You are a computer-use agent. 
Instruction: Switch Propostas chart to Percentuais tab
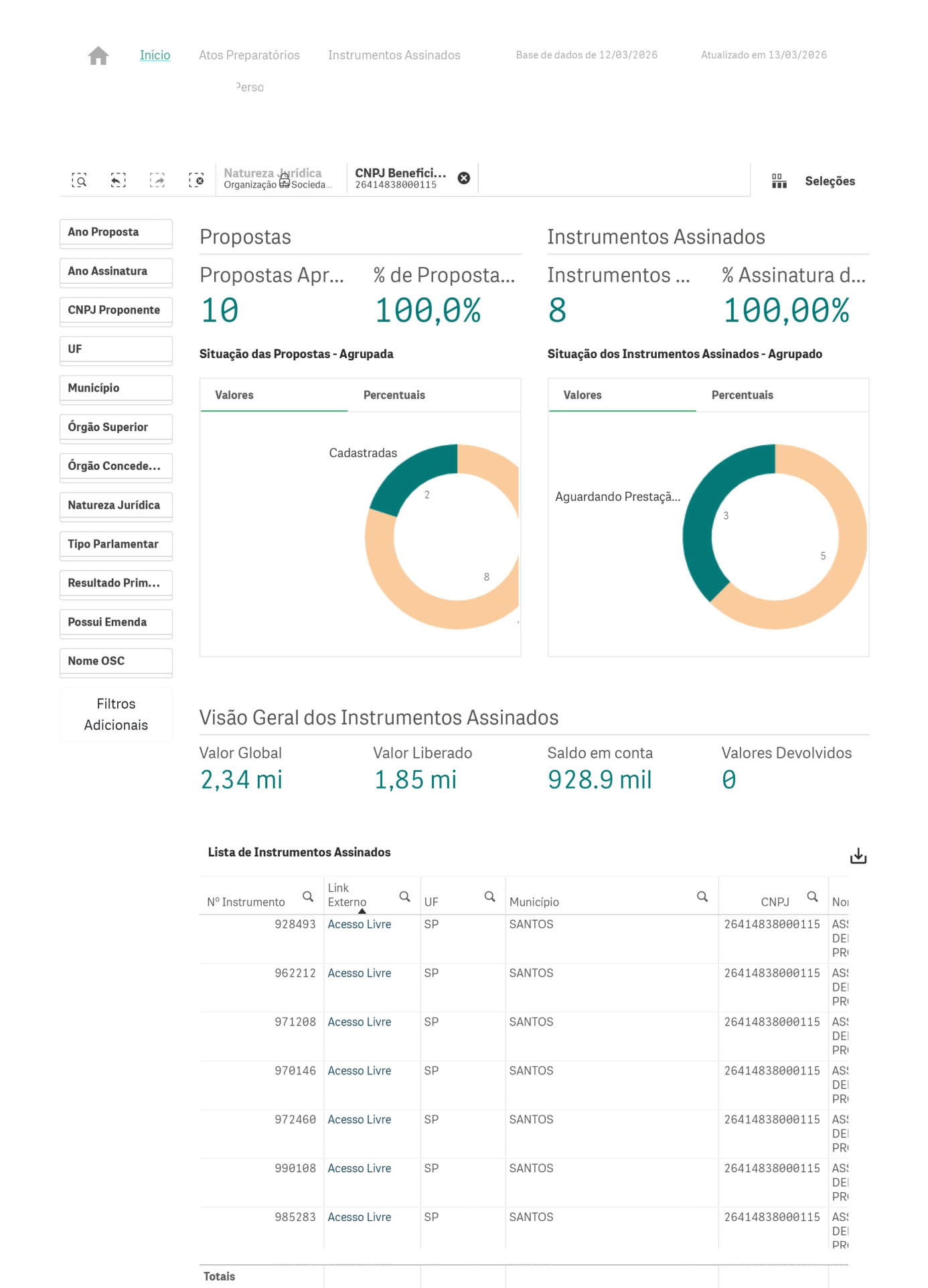pos(394,395)
